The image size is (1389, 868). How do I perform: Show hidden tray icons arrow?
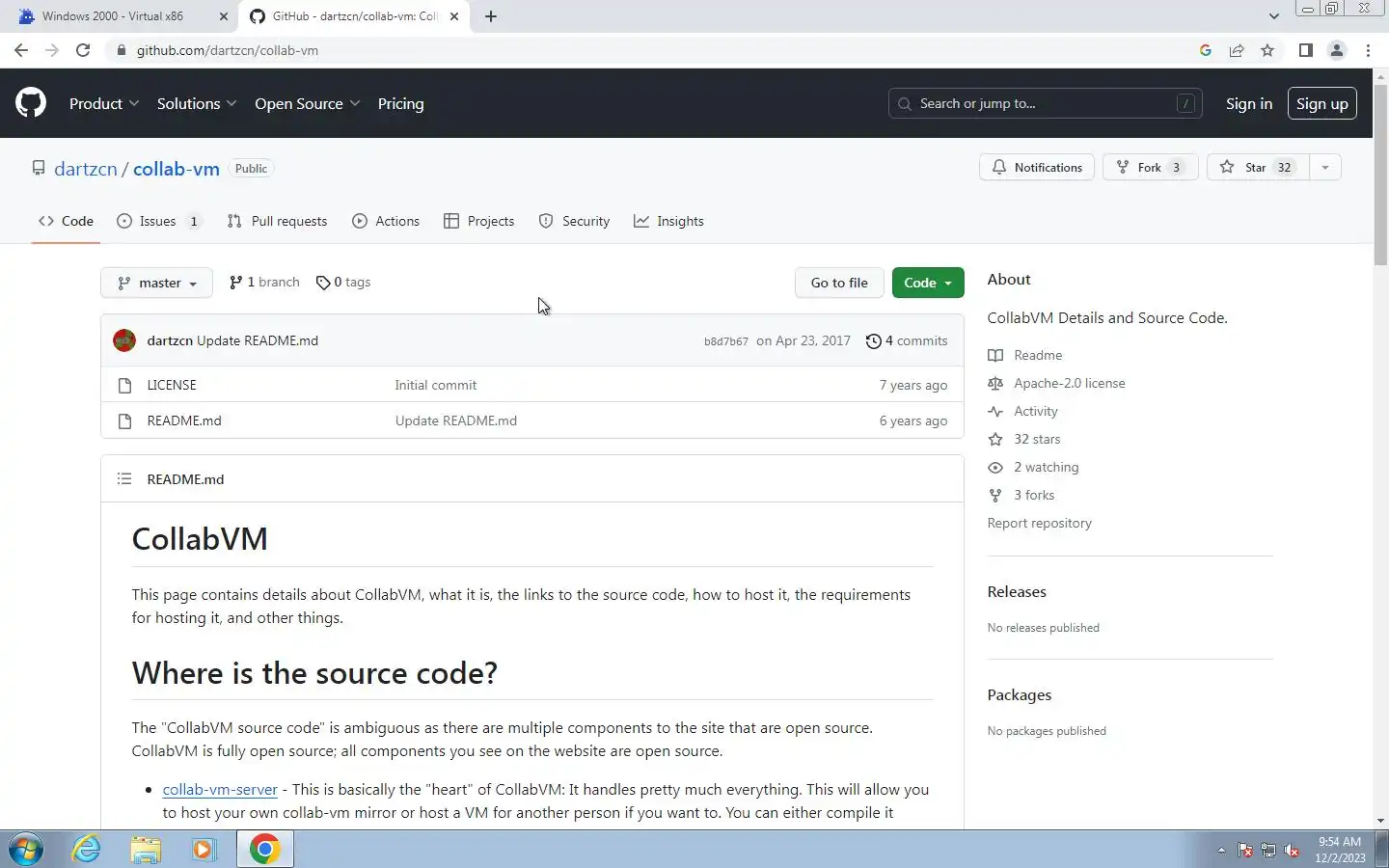pyautogui.click(x=1221, y=850)
